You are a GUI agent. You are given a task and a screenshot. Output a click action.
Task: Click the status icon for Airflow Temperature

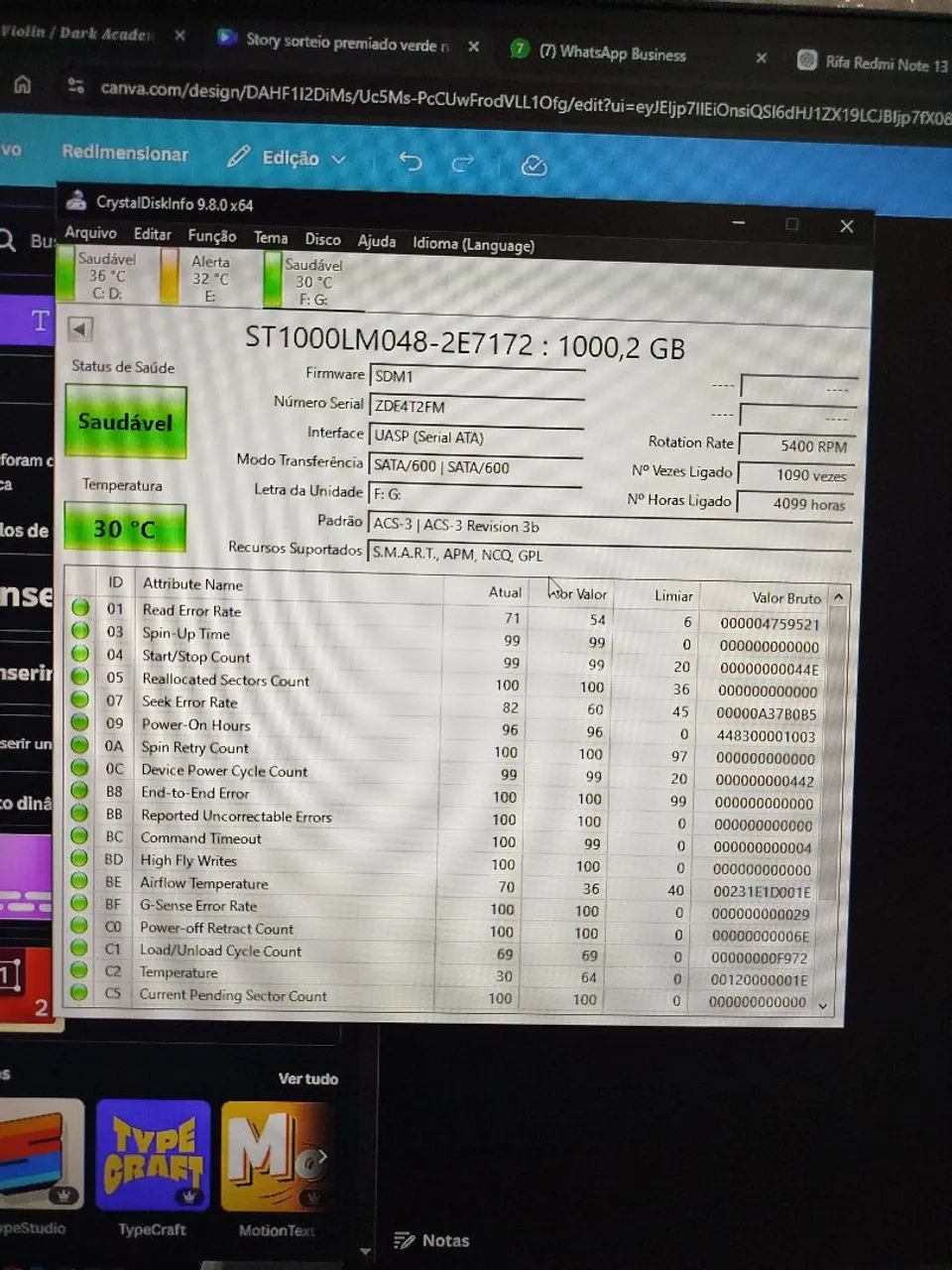(79, 880)
